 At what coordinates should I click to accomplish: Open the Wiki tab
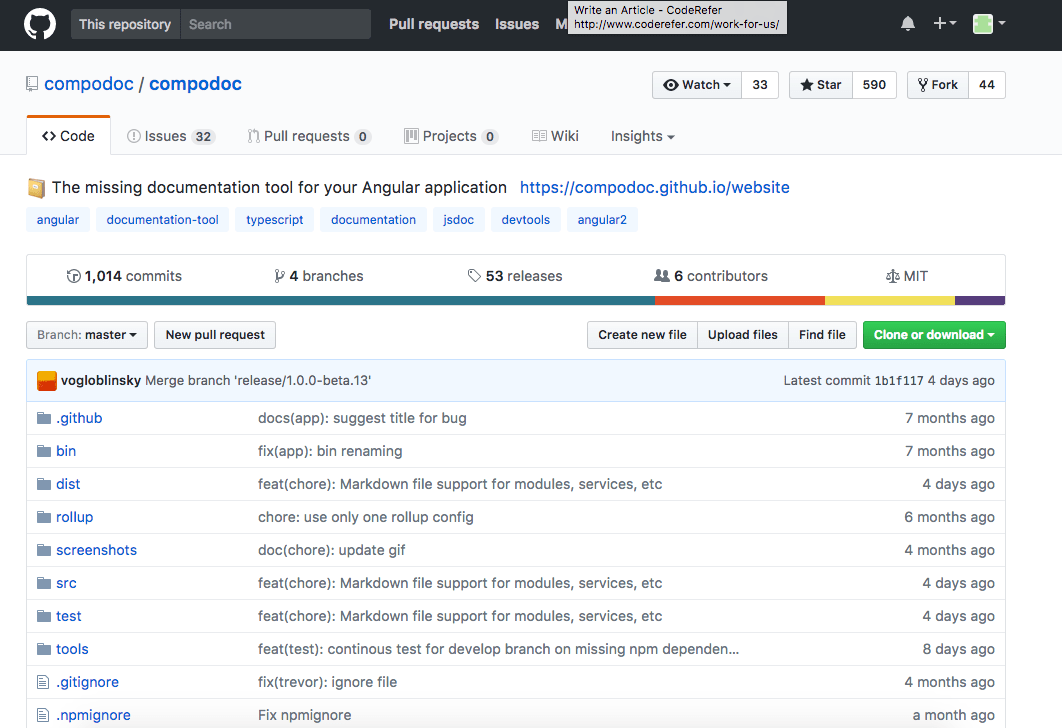click(x=555, y=136)
